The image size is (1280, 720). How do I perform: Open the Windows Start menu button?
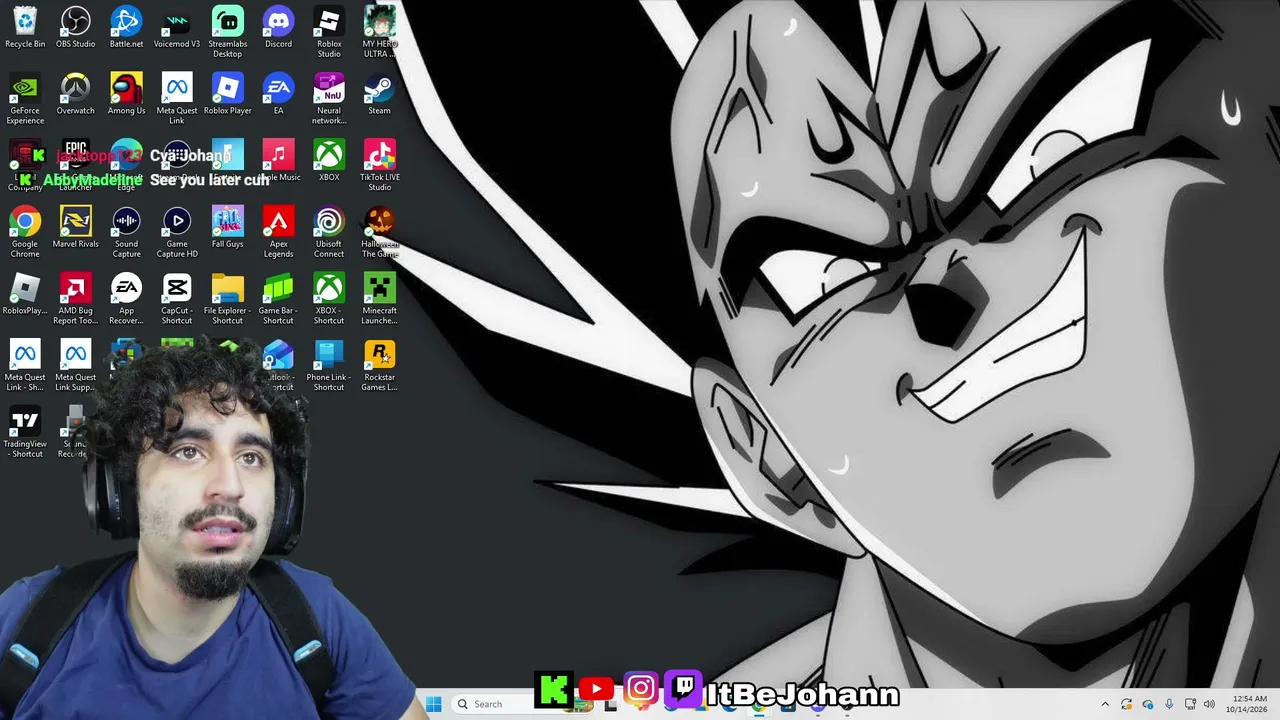pyautogui.click(x=433, y=704)
